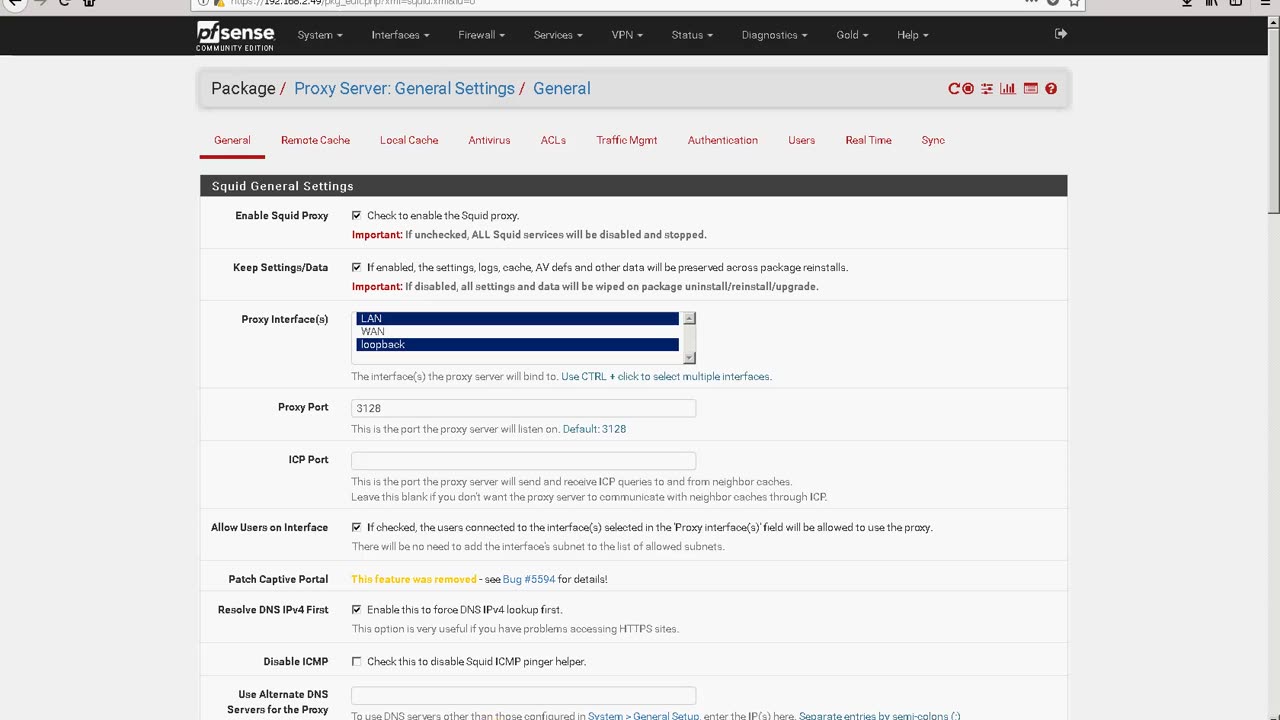Viewport: 1280px width, 720px height.
Task: Toggle the Enable Squid Proxy checkbox
Action: pos(356,215)
